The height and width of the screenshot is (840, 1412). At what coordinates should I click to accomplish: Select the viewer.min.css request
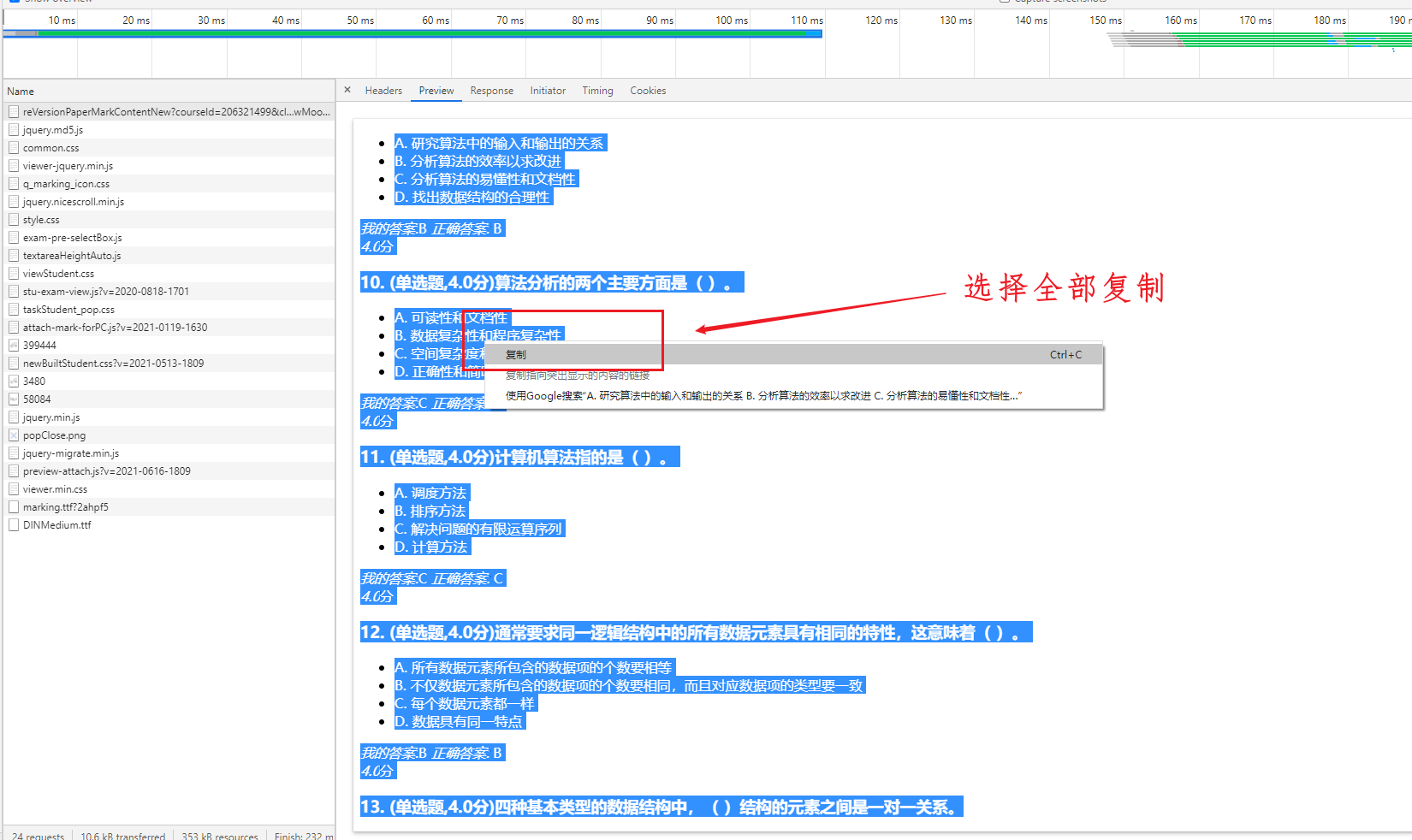169,489
